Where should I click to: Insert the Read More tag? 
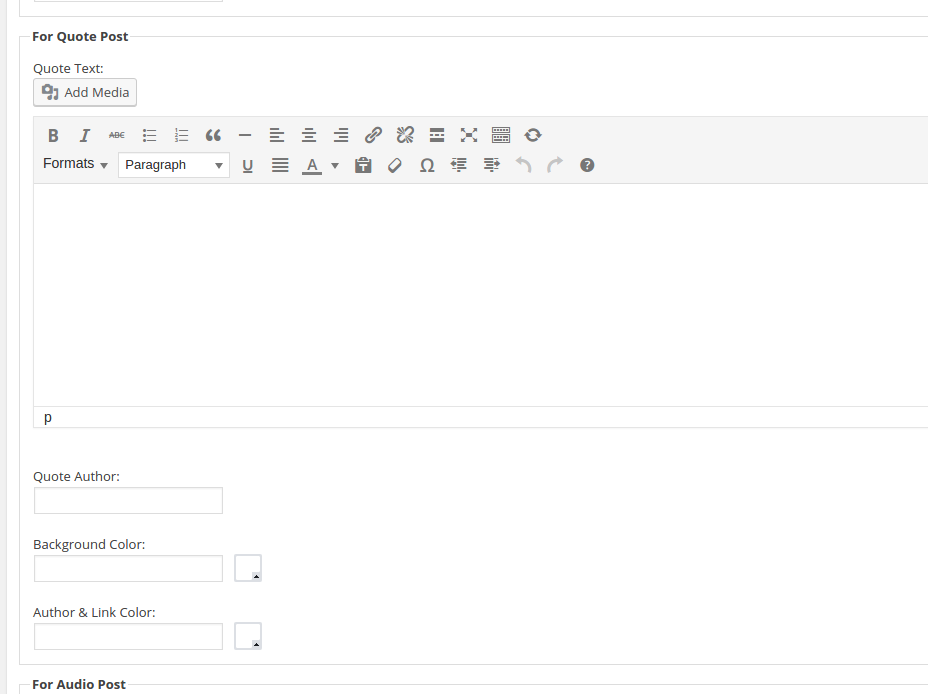tap(437, 136)
